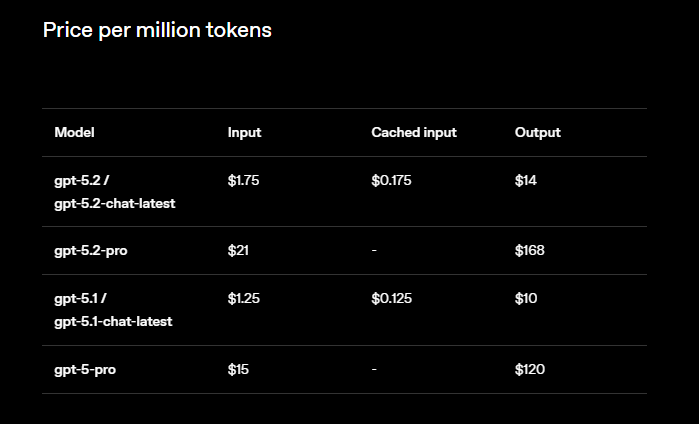This screenshot has height=424, width=699.
Task: Click the $10 output price cell
Action: [527, 298]
